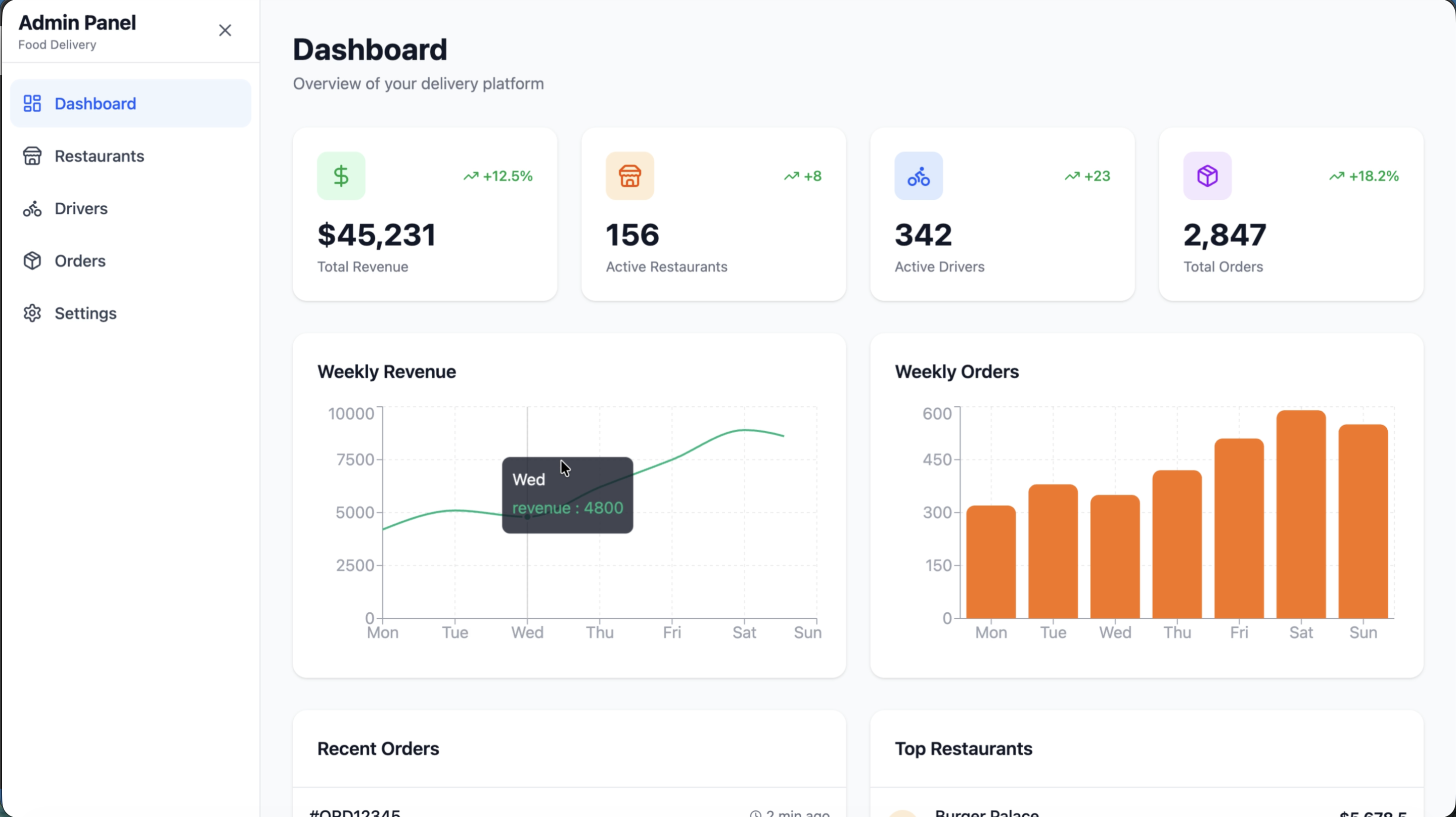Go to the Restaurants section
The image size is (1456, 817).
[x=130, y=156]
